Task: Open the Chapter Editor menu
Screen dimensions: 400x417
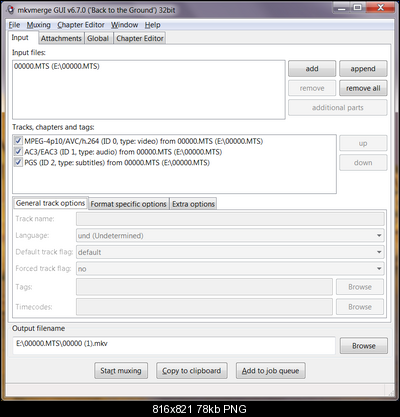Action: pos(81,25)
